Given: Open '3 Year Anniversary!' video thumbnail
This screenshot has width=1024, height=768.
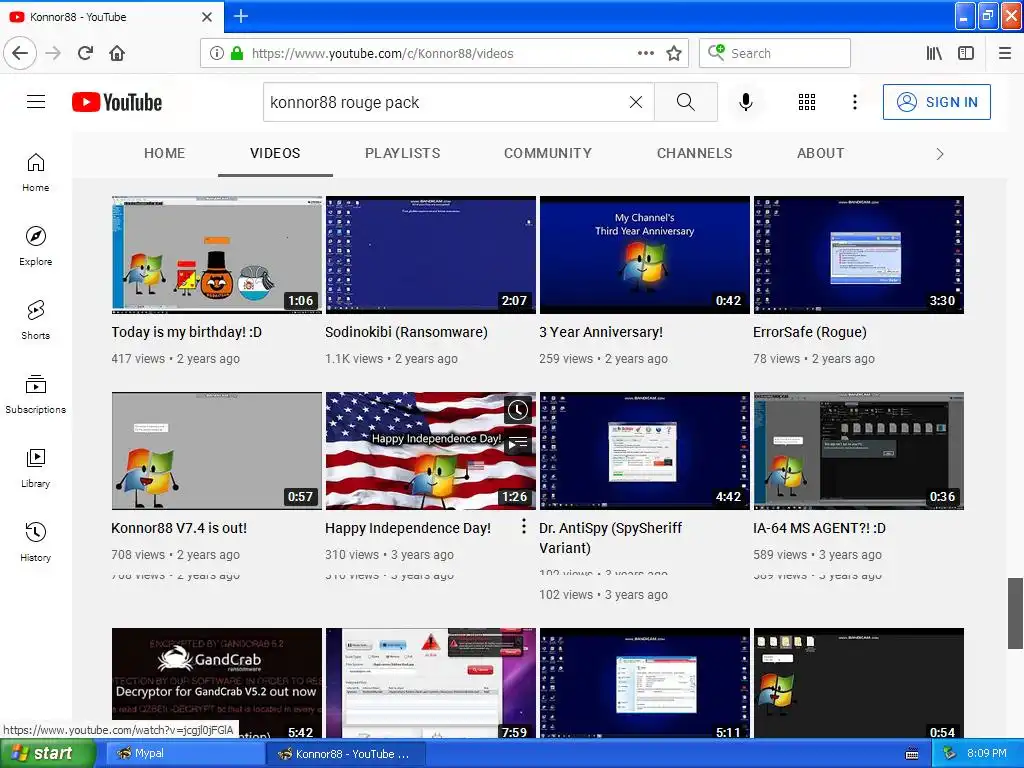Looking at the screenshot, I should click(x=645, y=255).
